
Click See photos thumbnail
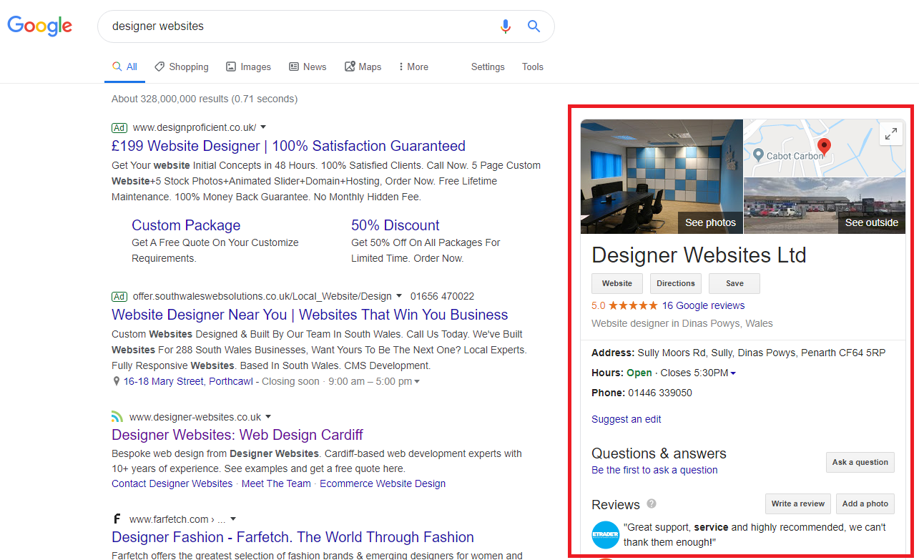click(x=661, y=177)
